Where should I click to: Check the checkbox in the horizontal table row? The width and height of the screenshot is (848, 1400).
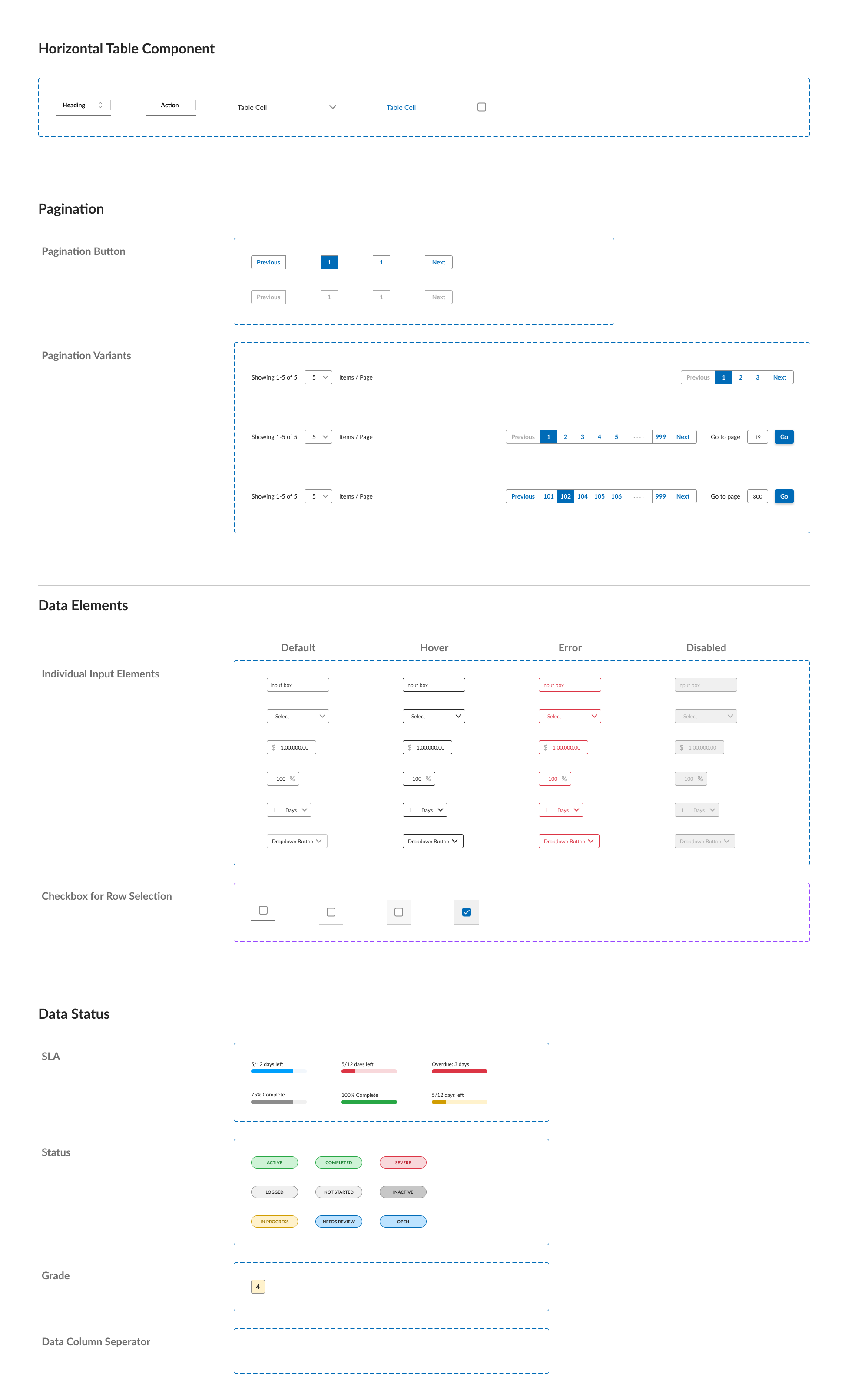[x=481, y=107]
